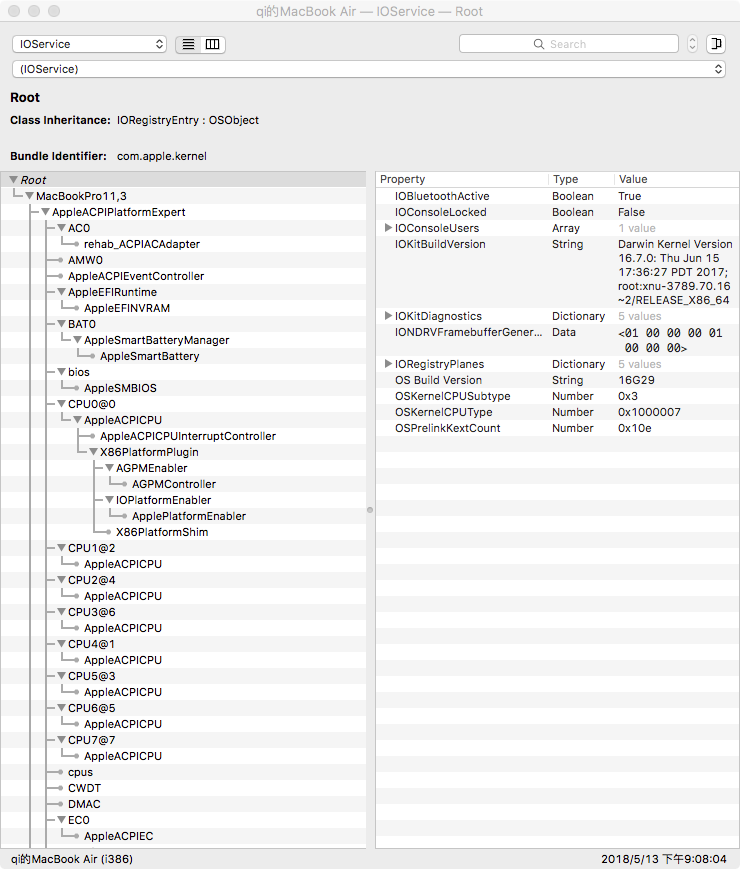The width and height of the screenshot is (740, 869).
Task: Select the AGPMController tree item
Action: pyautogui.click(x=173, y=484)
